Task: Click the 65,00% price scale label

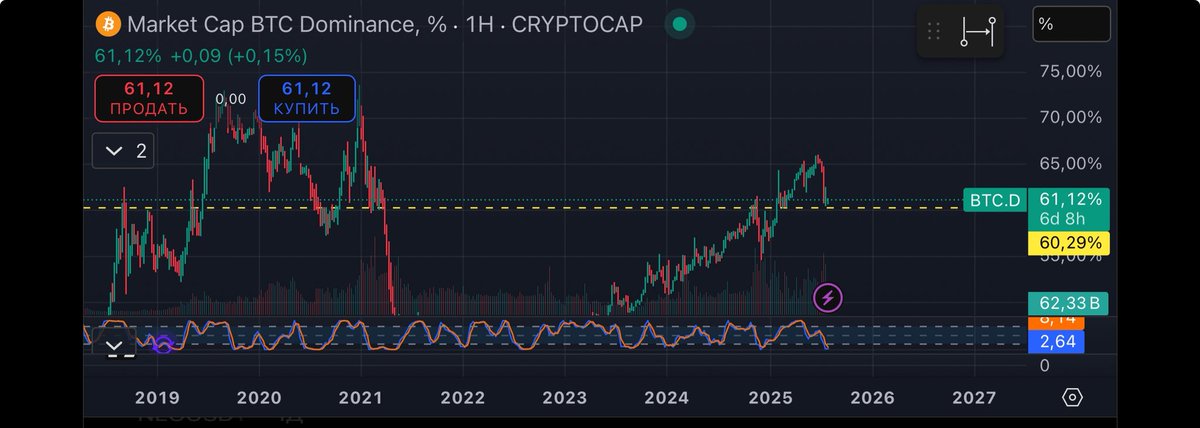Action: point(1070,162)
